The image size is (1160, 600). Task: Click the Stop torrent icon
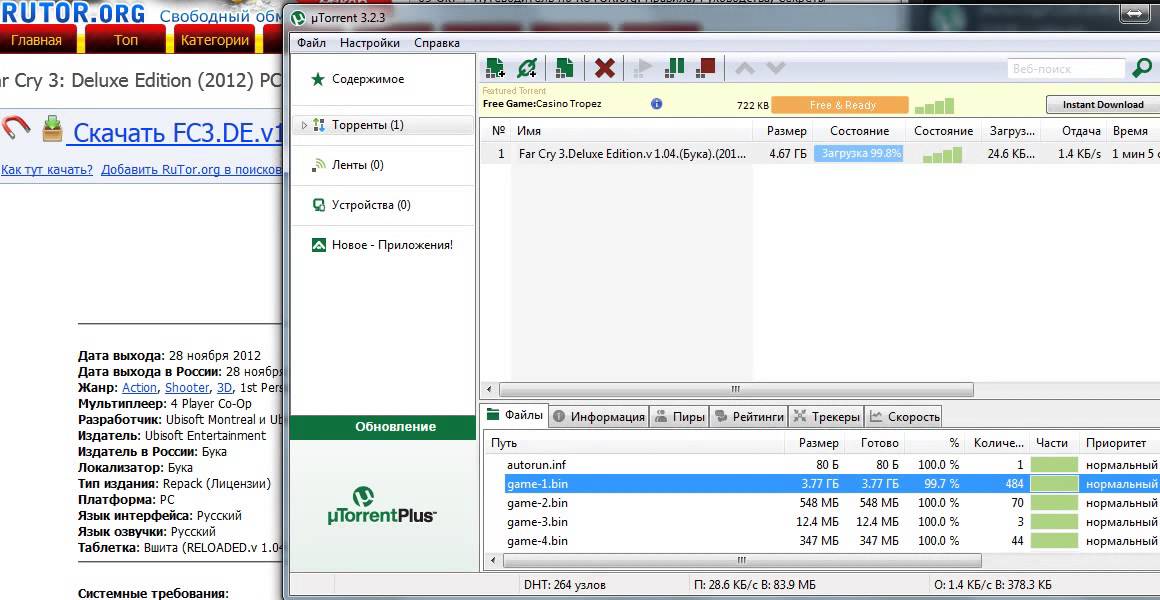(706, 68)
